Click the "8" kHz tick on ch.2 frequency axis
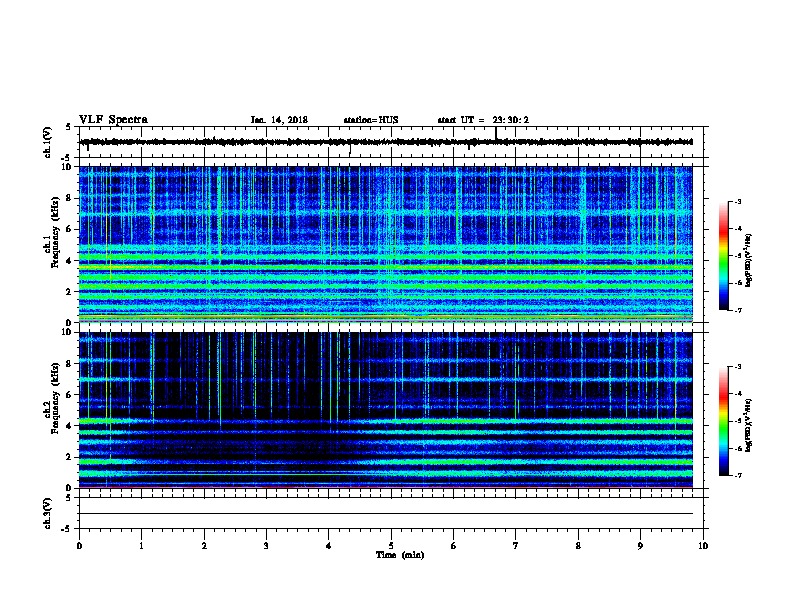This screenshot has width=792, height=612. [x=69, y=364]
